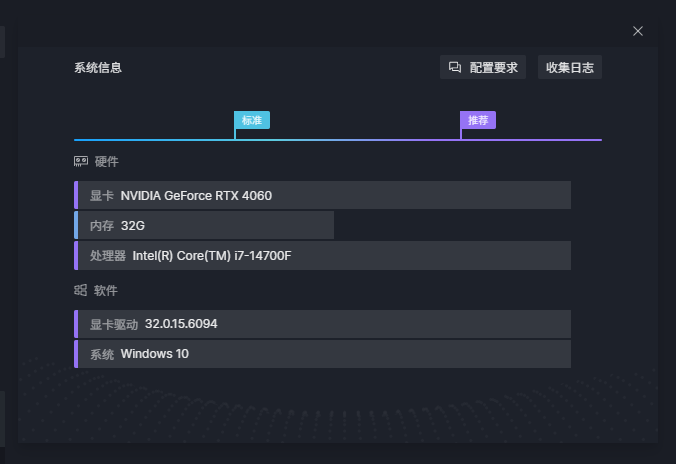The height and width of the screenshot is (464, 676).
Task: Click the 显卡驱动 32.0.15.6094 row
Action: [x=322, y=324]
